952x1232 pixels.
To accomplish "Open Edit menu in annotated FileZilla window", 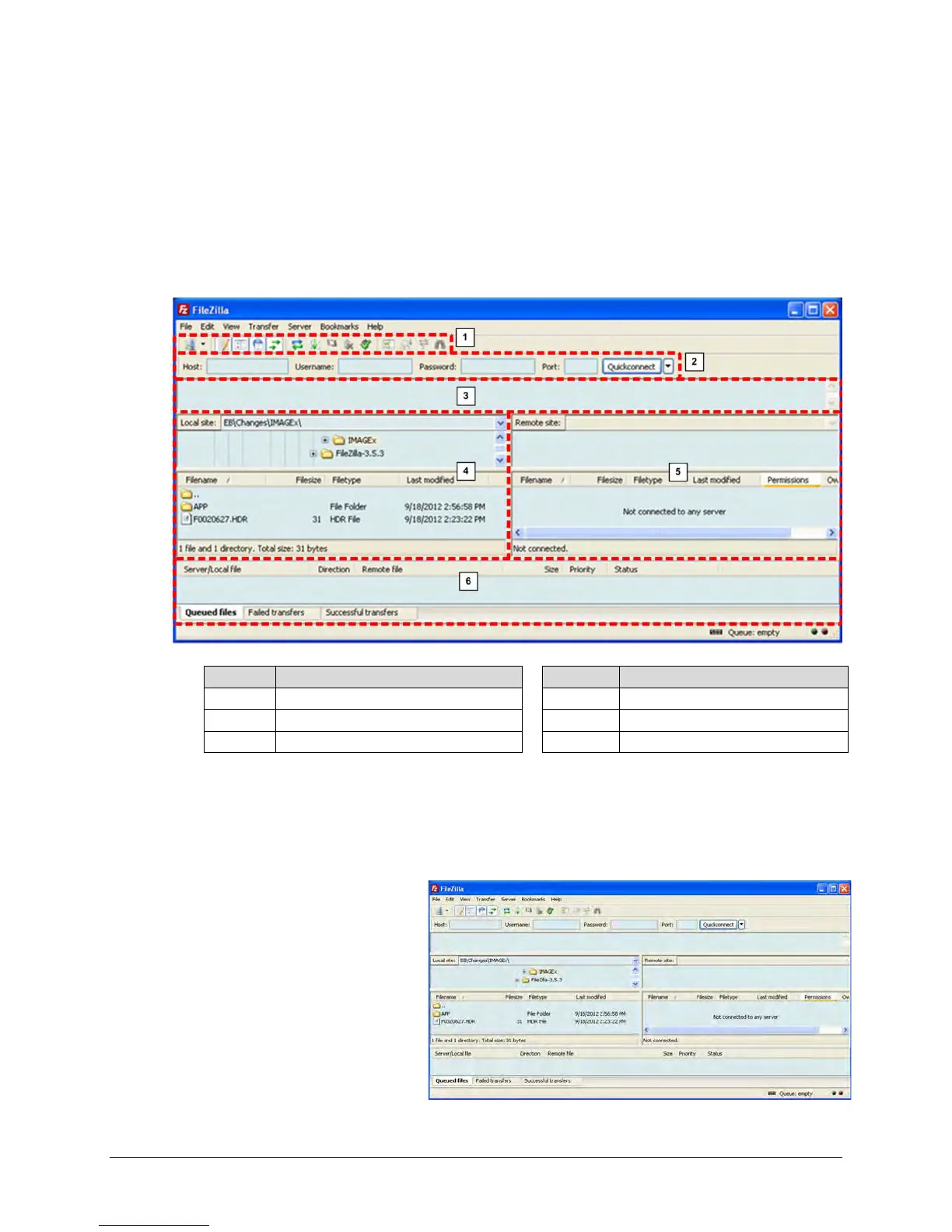I will (x=207, y=327).
